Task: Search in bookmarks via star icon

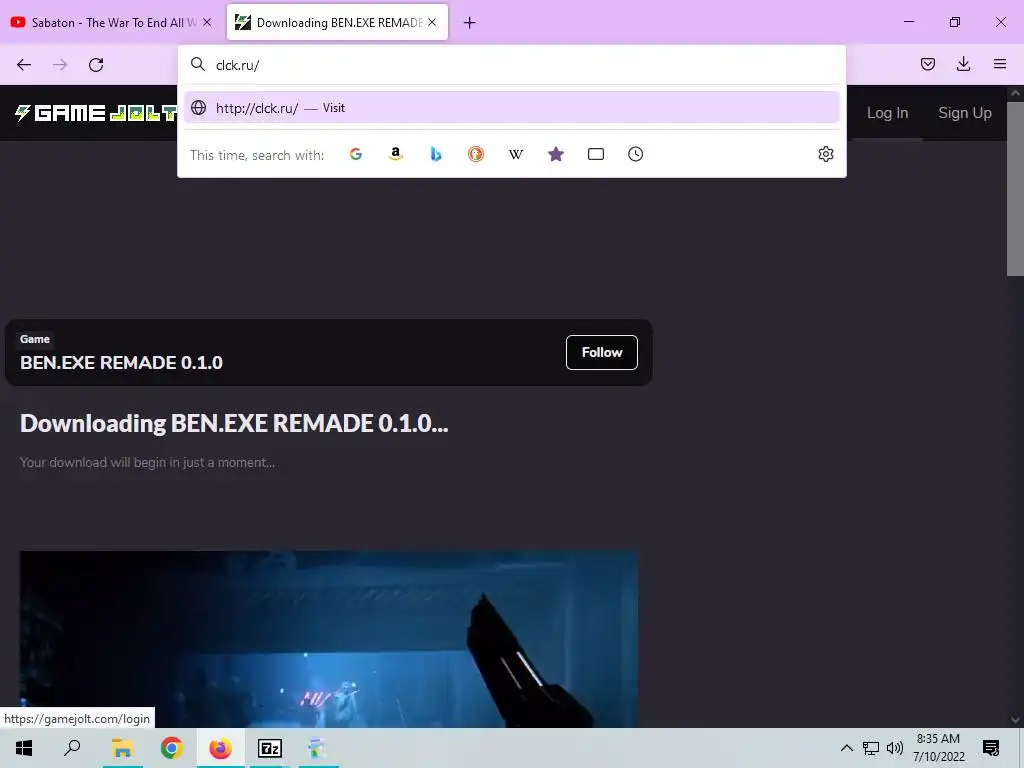Action: 556,154
